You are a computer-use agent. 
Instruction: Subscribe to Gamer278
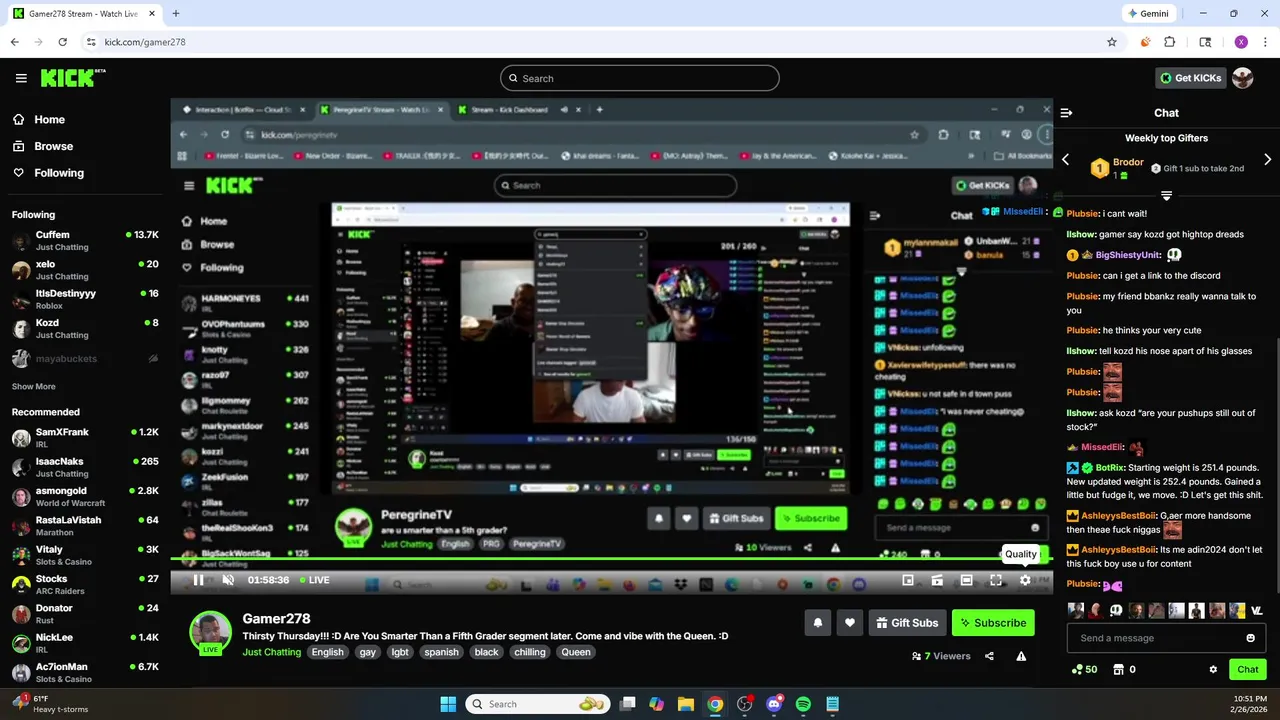coord(993,623)
